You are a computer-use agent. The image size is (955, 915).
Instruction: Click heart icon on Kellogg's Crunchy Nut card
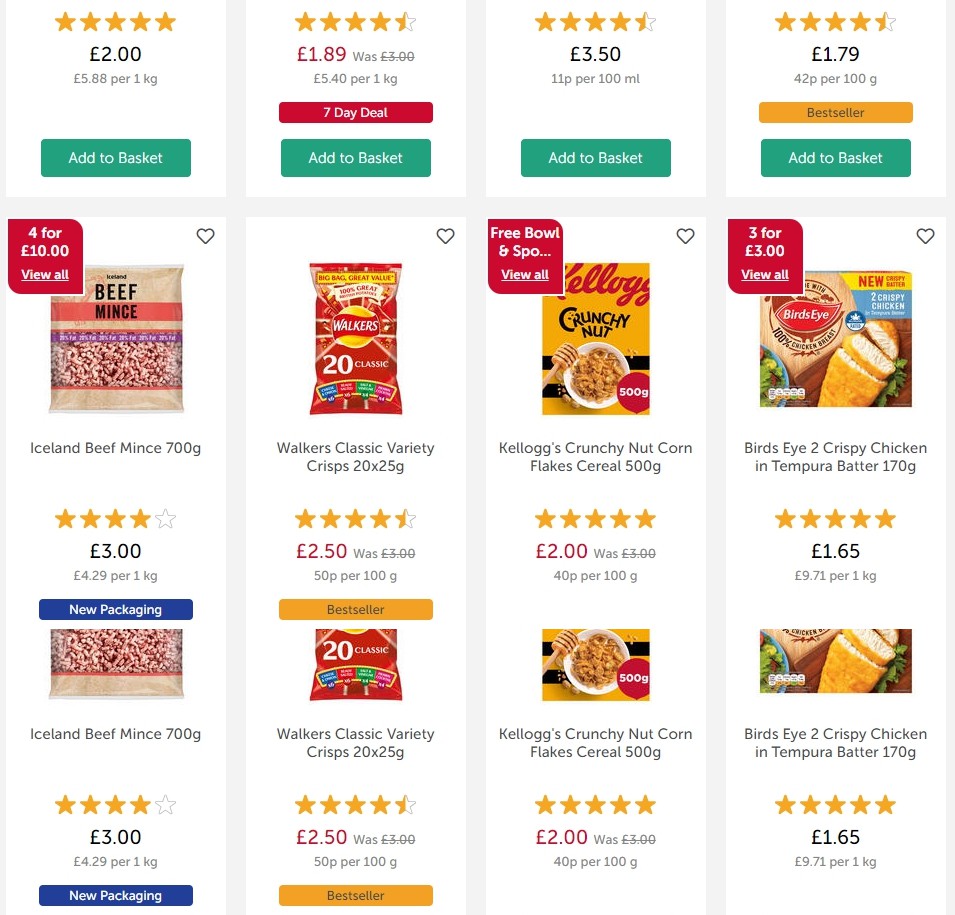click(x=685, y=236)
